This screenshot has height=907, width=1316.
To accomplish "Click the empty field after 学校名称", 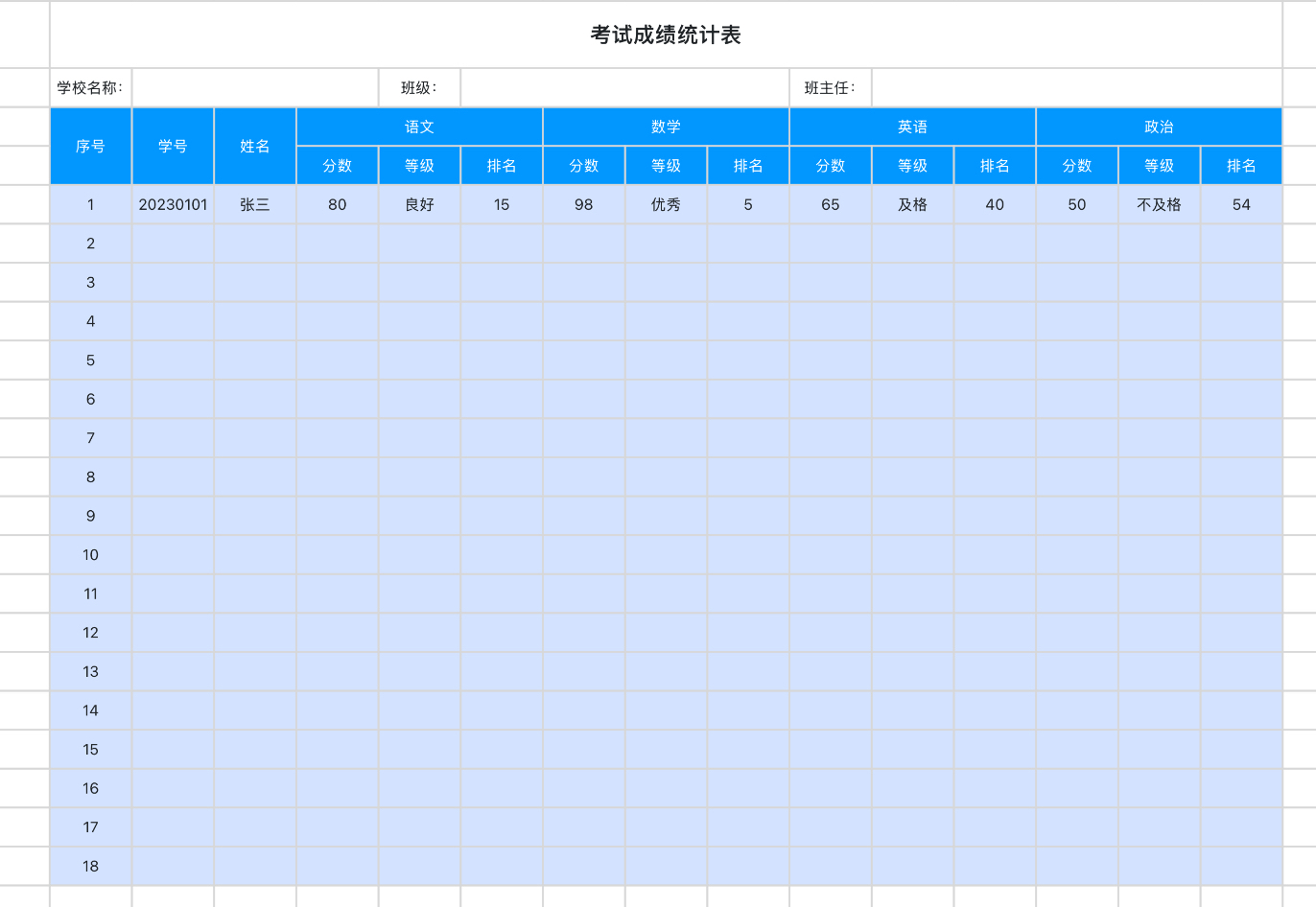I will click(x=255, y=87).
